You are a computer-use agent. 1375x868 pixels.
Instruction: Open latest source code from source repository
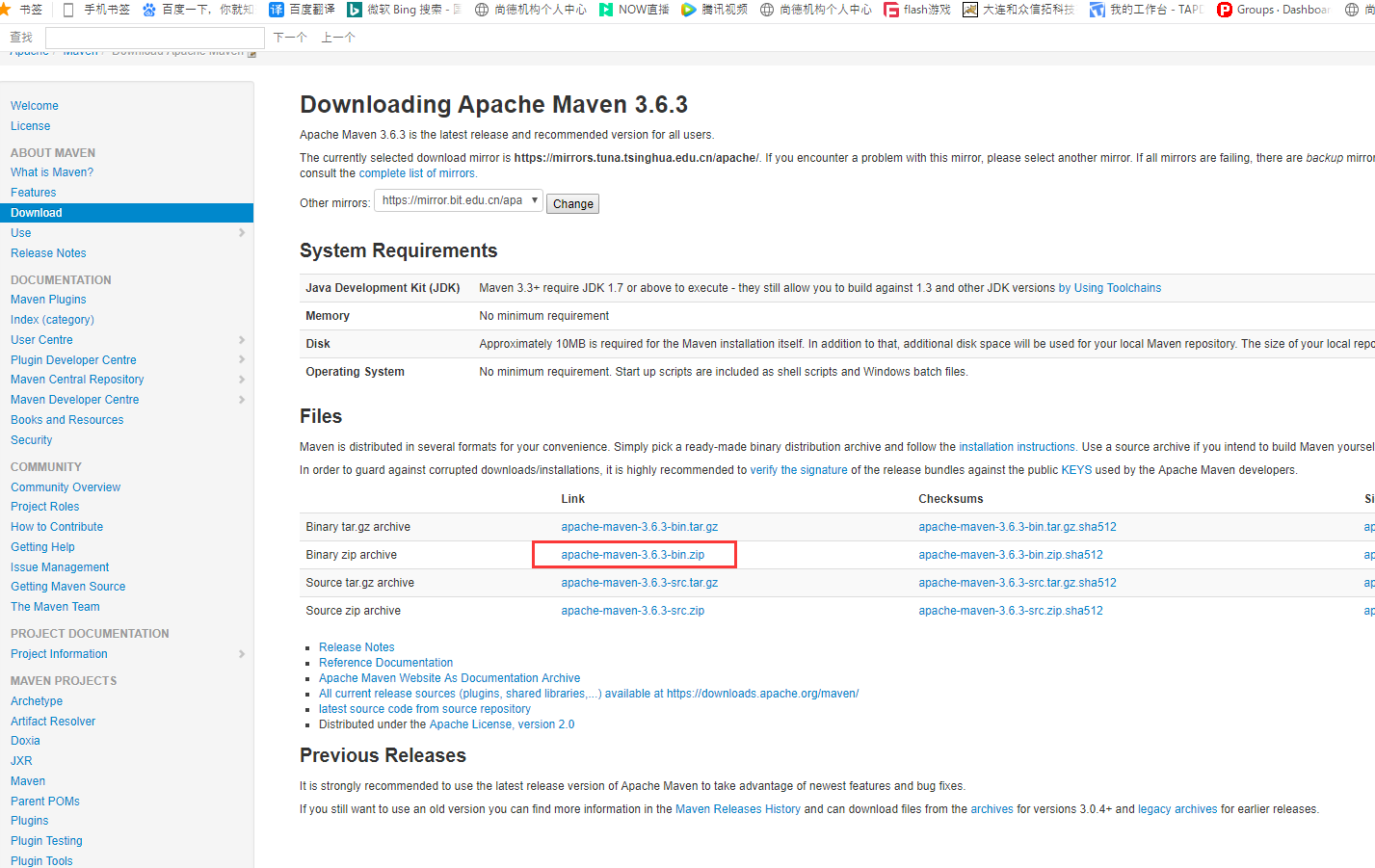point(425,709)
